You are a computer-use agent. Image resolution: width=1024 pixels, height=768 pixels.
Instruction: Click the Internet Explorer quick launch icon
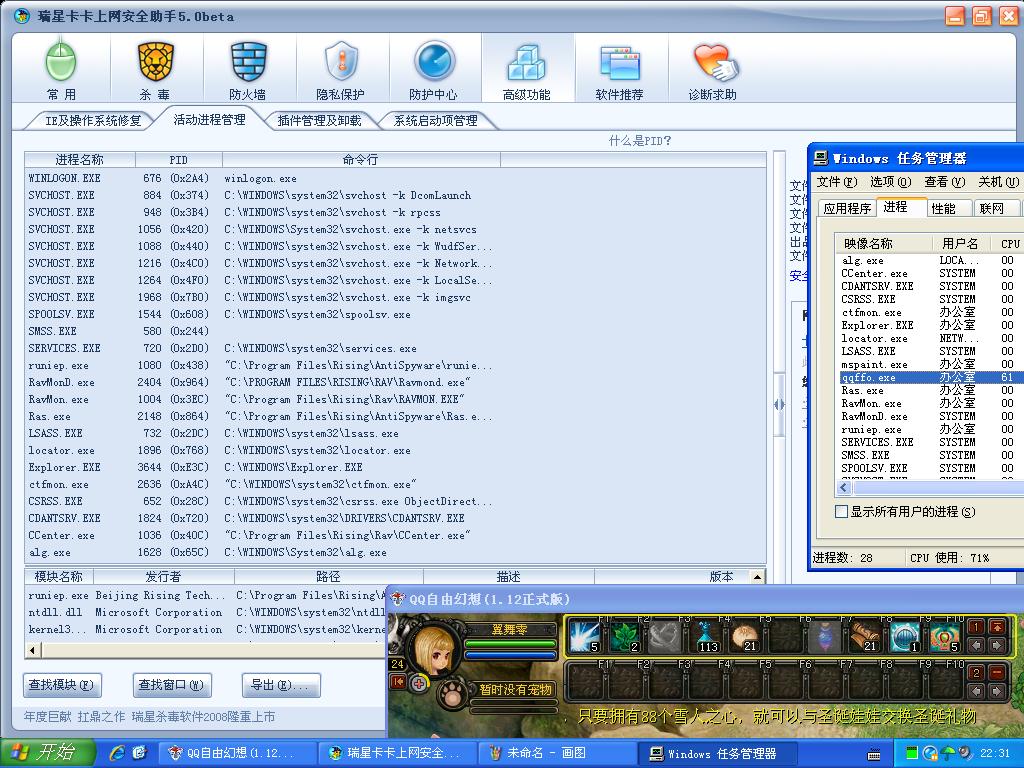[118, 753]
